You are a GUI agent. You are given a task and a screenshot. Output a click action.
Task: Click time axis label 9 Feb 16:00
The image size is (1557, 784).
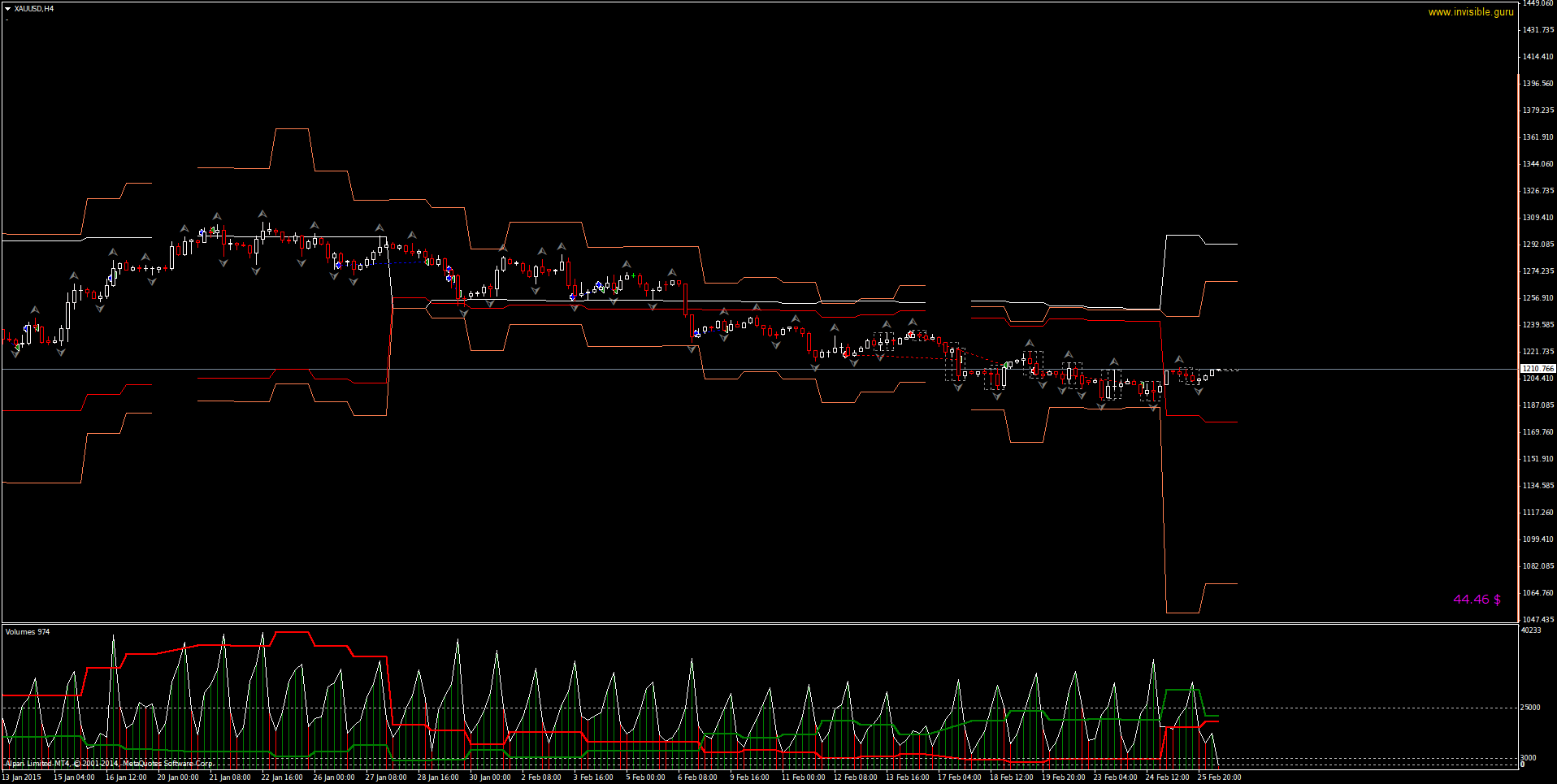(x=749, y=778)
